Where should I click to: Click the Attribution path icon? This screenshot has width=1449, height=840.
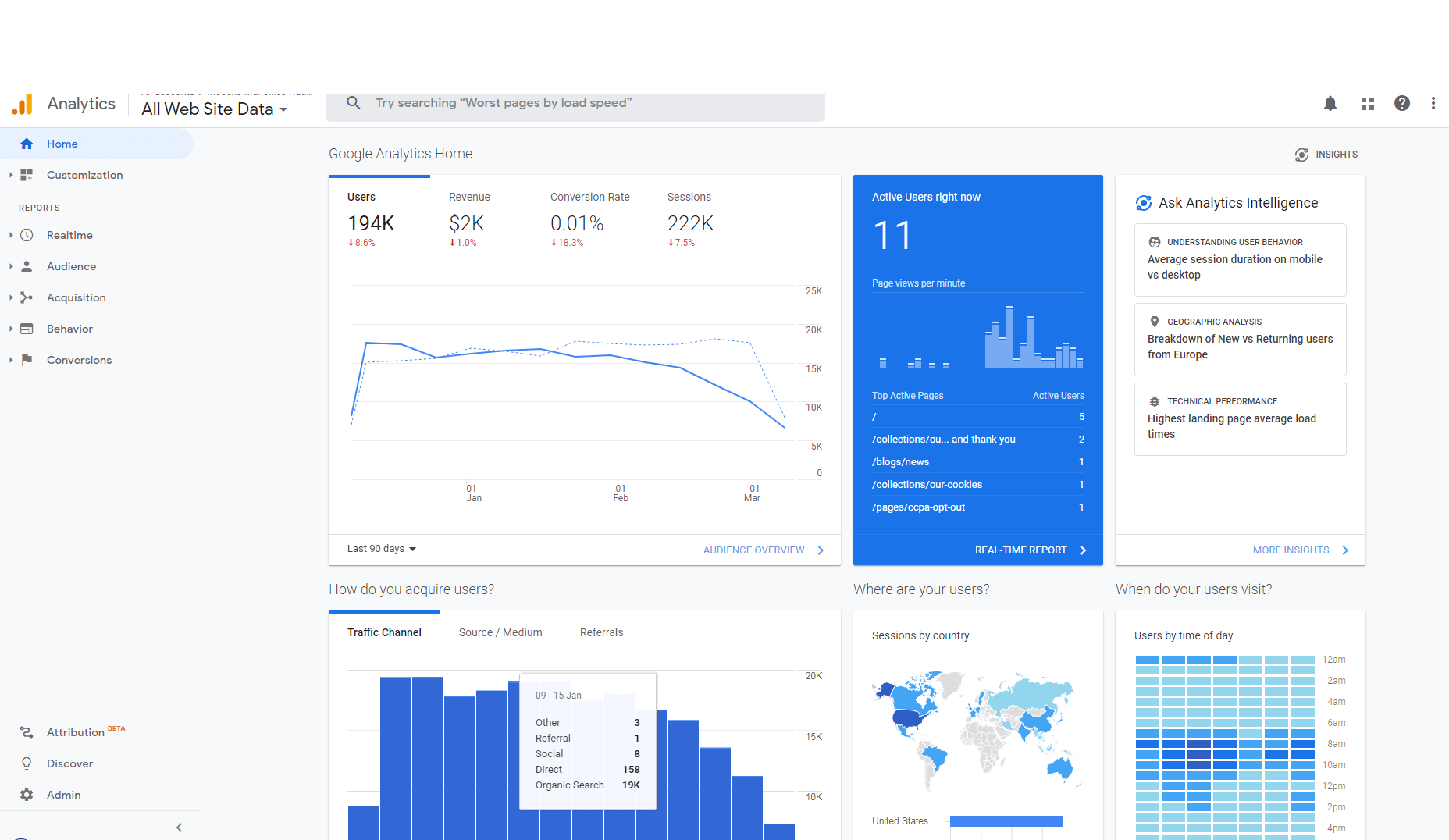click(27, 732)
